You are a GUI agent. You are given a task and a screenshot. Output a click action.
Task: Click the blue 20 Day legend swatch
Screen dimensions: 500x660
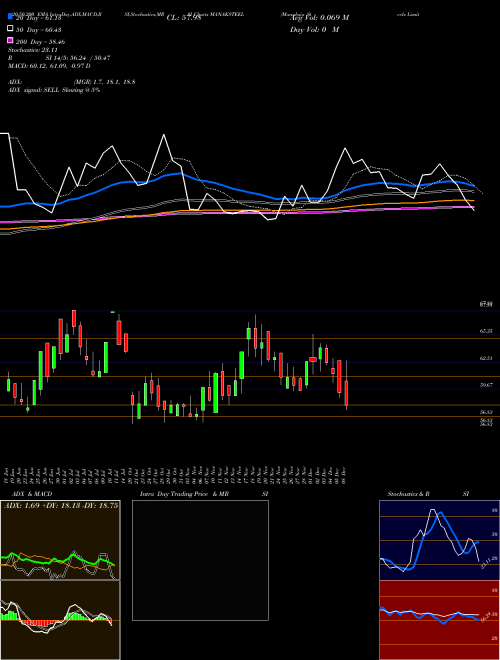(x=11, y=17)
